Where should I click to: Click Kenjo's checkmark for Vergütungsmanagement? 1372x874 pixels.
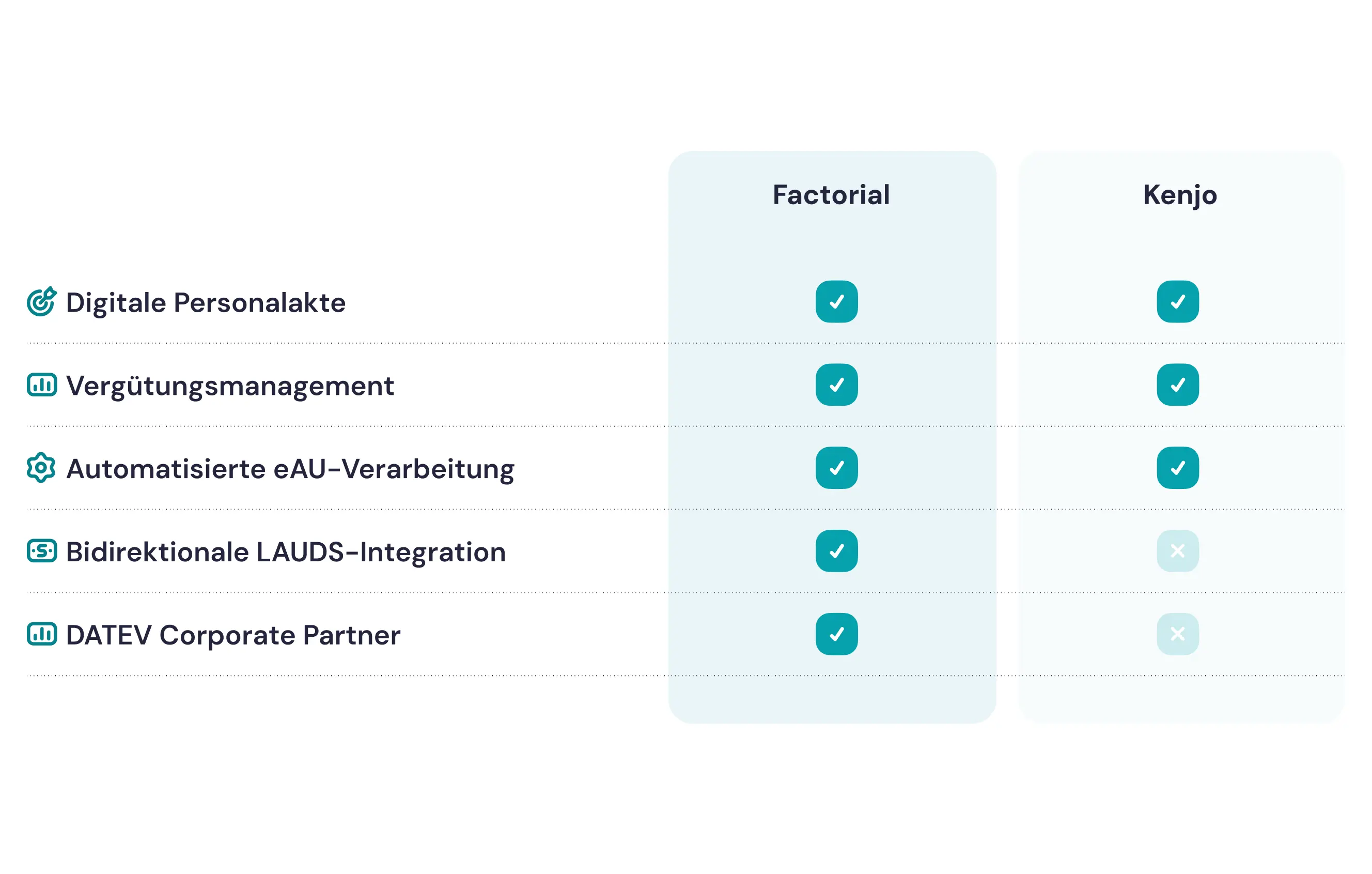click(x=1178, y=385)
